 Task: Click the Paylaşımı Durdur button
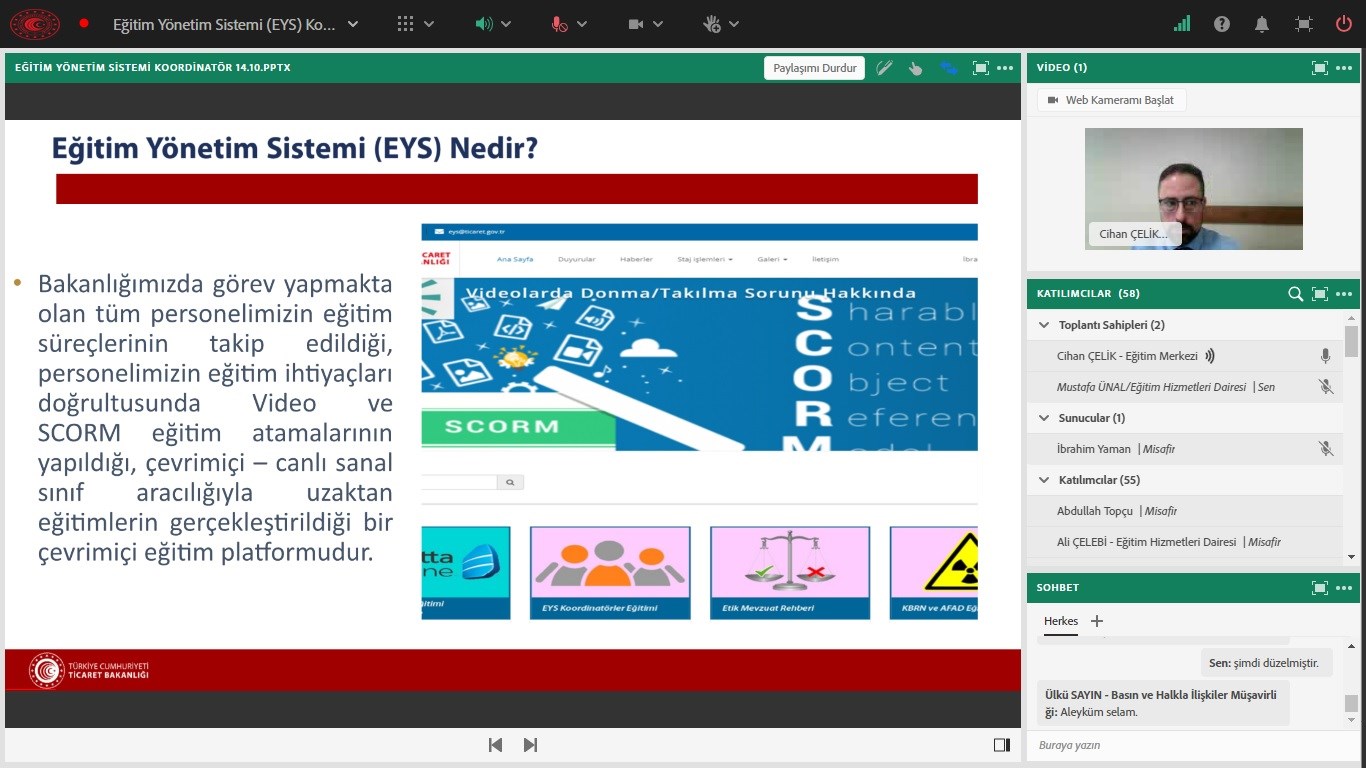[x=814, y=68]
